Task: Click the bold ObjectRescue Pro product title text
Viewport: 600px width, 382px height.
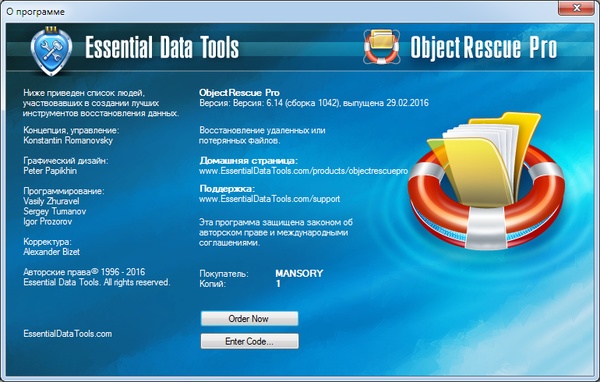Action: pos(240,93)
